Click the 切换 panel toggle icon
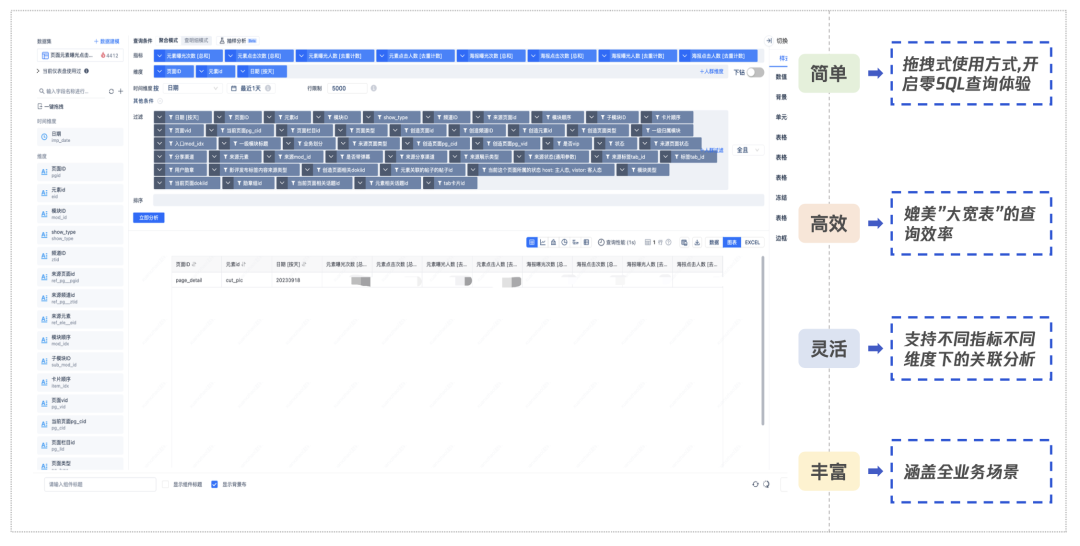 769,41
